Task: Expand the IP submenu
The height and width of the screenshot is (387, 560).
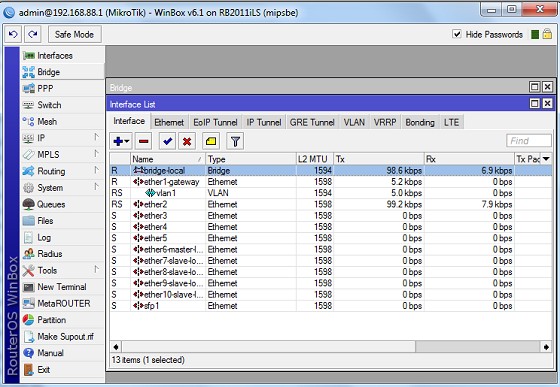Action: coord(62,138)
